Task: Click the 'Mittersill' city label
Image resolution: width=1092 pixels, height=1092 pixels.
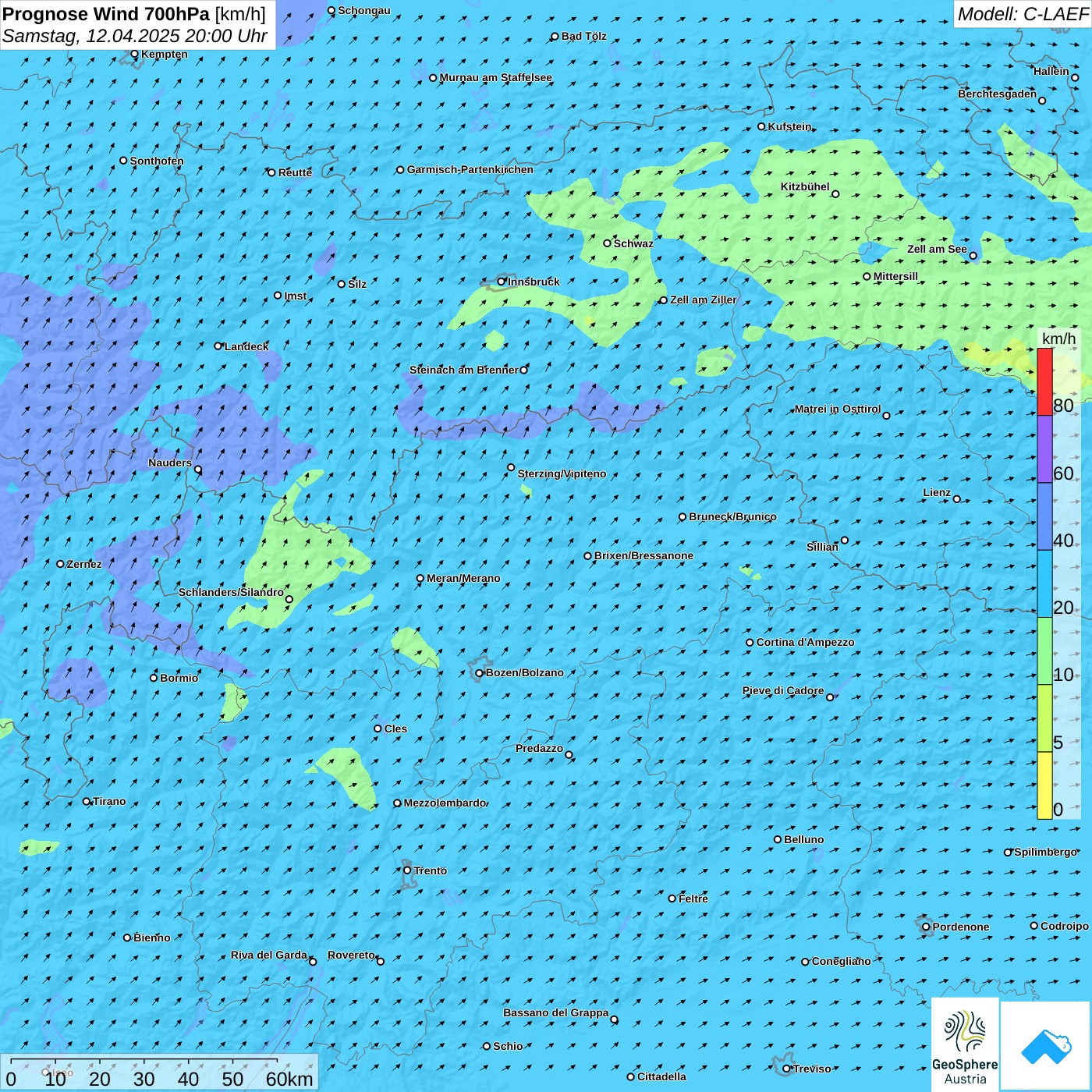Action: click(895, 276)
